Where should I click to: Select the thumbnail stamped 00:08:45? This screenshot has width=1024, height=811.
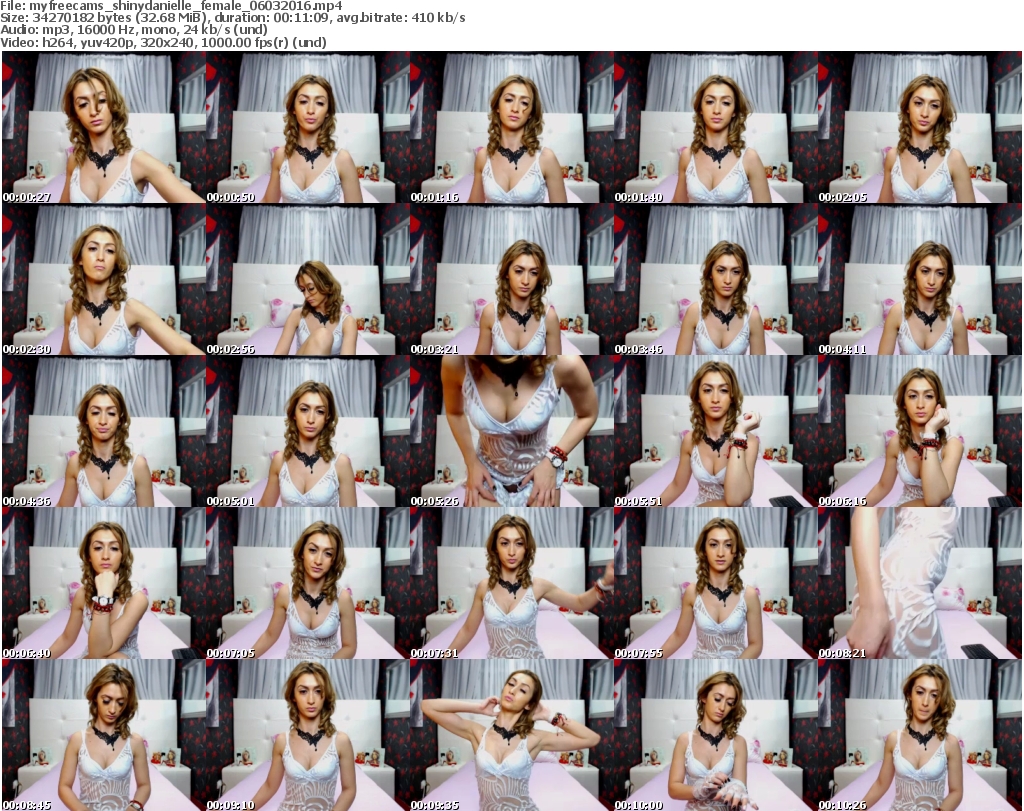104,735
